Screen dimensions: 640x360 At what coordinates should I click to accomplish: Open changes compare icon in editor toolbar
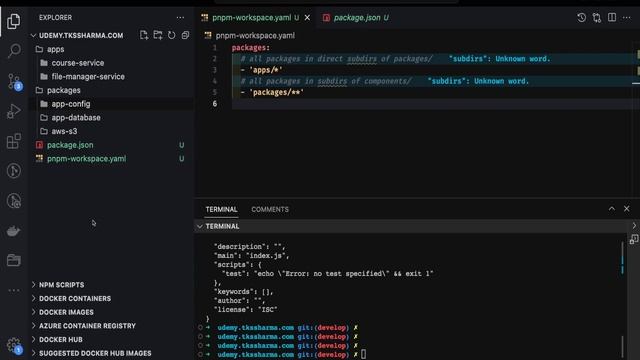point(597,18)
